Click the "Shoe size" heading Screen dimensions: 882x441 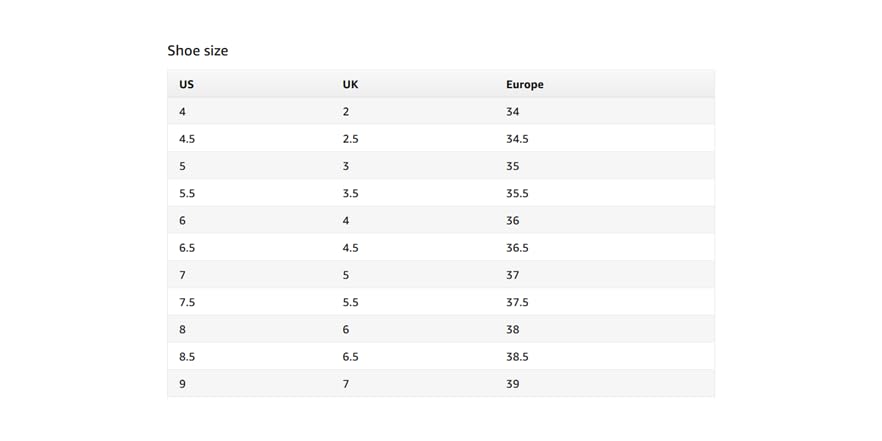(197, 50)
